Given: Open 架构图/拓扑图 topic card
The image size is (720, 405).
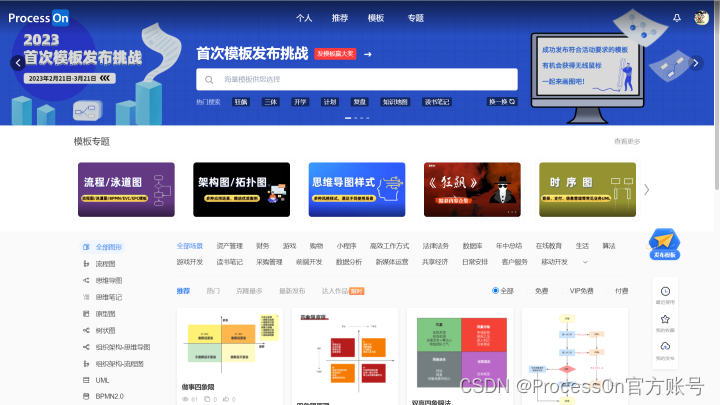Looking at the screenshot, I should [242, 189].
